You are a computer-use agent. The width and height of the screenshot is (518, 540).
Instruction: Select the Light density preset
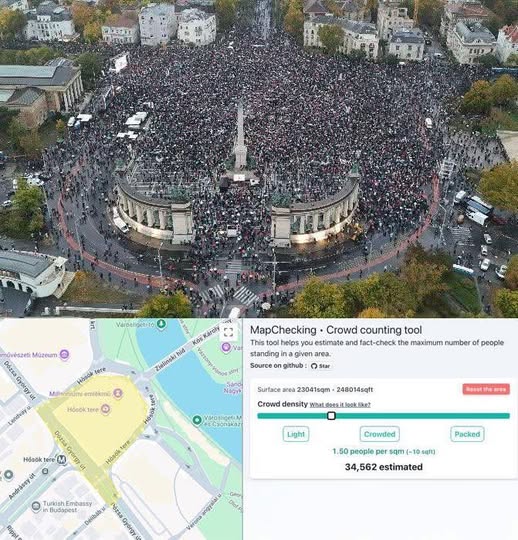coord(296,434)
